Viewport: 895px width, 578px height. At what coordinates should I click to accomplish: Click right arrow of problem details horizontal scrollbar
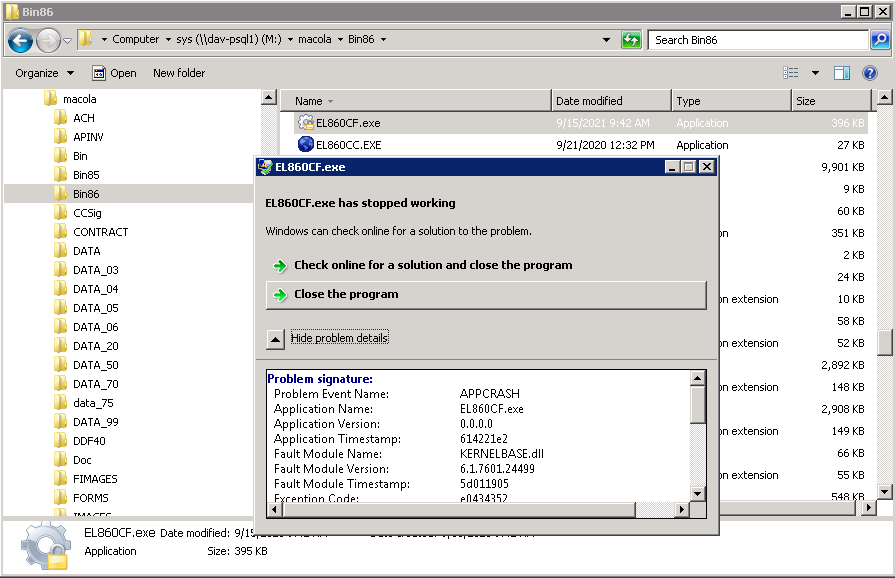click(682, 510)
